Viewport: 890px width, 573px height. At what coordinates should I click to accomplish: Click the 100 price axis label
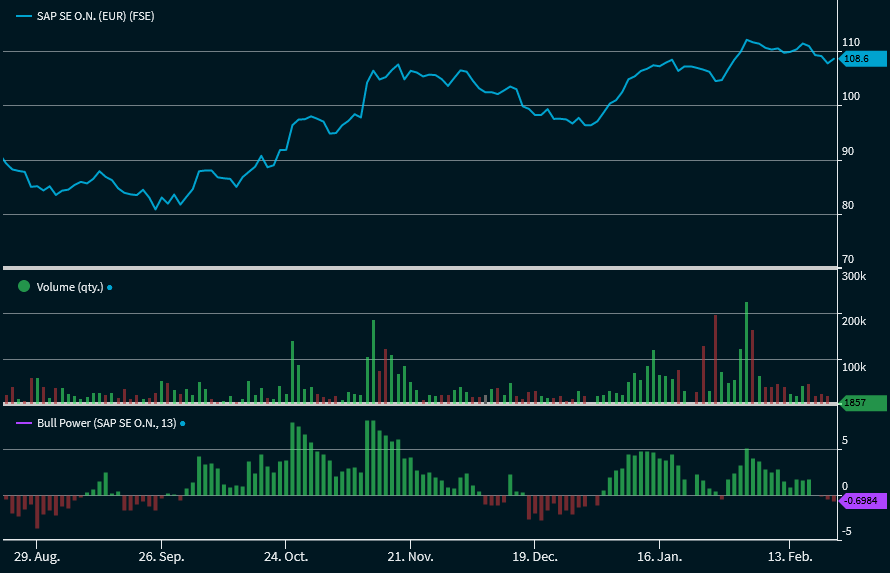click(x=850, y=97)
